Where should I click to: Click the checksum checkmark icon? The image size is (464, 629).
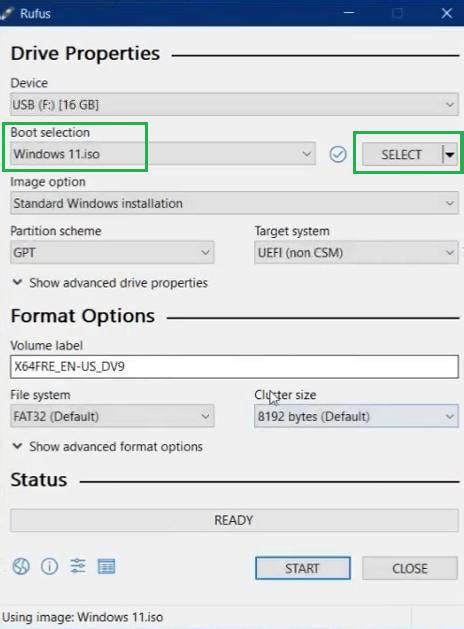click(x=338, y=154)
